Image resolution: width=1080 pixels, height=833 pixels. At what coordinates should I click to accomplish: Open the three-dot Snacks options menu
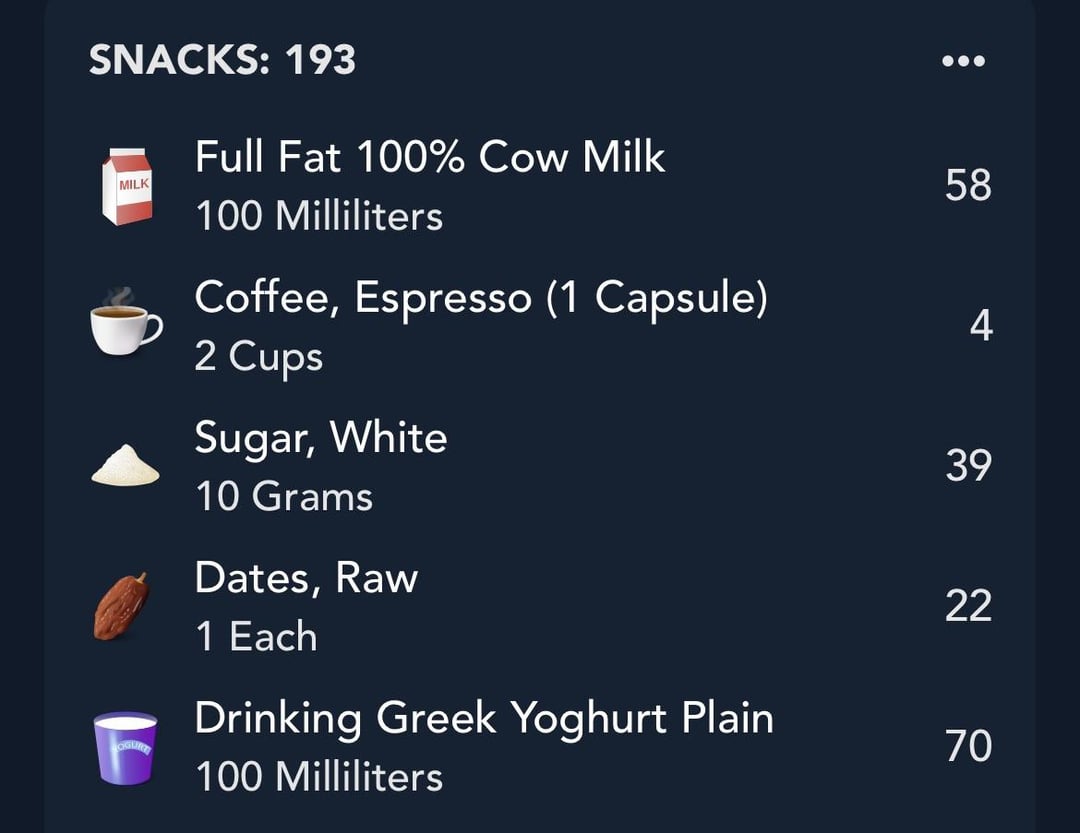point(963,61)
